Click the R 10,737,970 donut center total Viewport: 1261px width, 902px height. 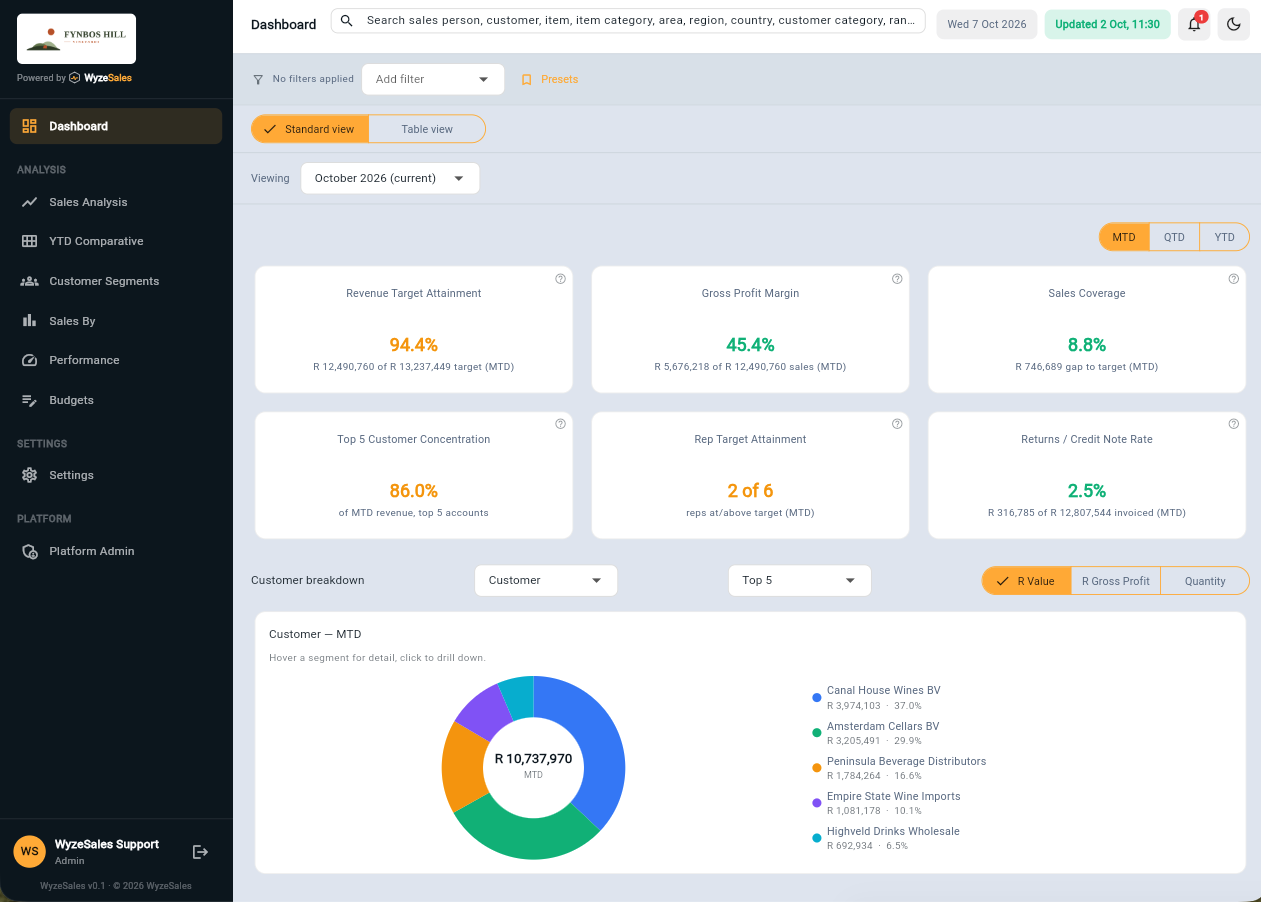[x=533, y=759]
